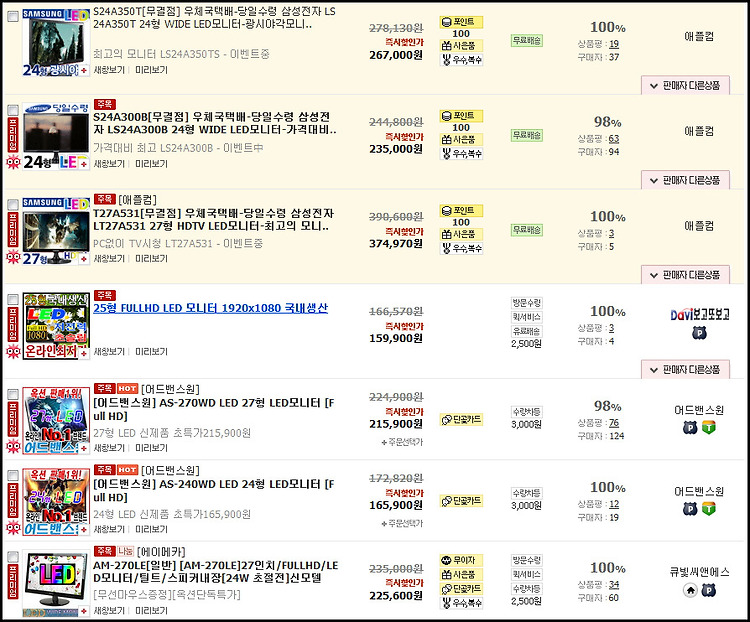Click 새창보기 in the S24A300B row
750x622 pixels.
click(109, 164)
